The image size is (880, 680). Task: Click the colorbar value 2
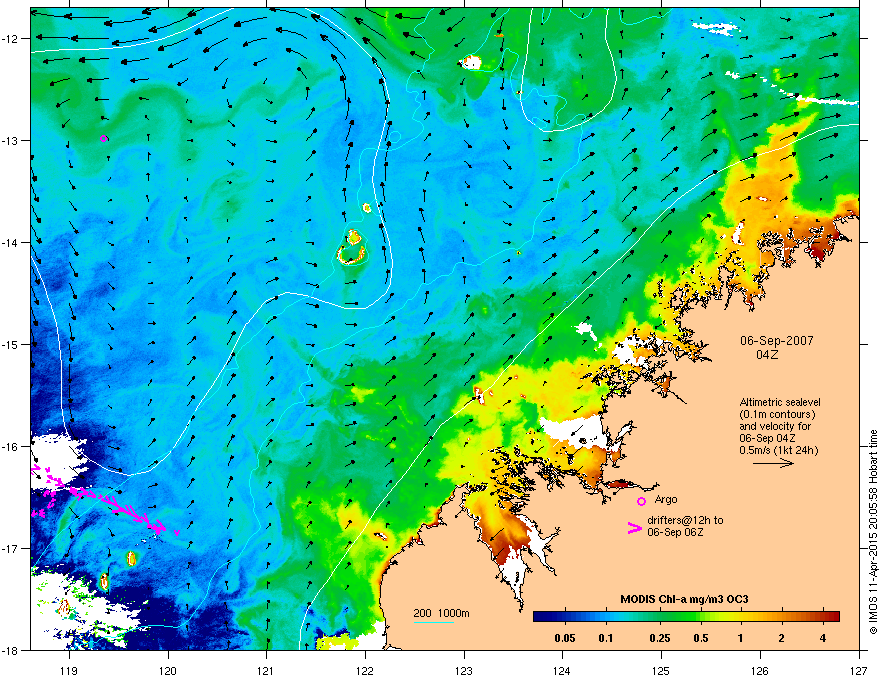(782, 638)
